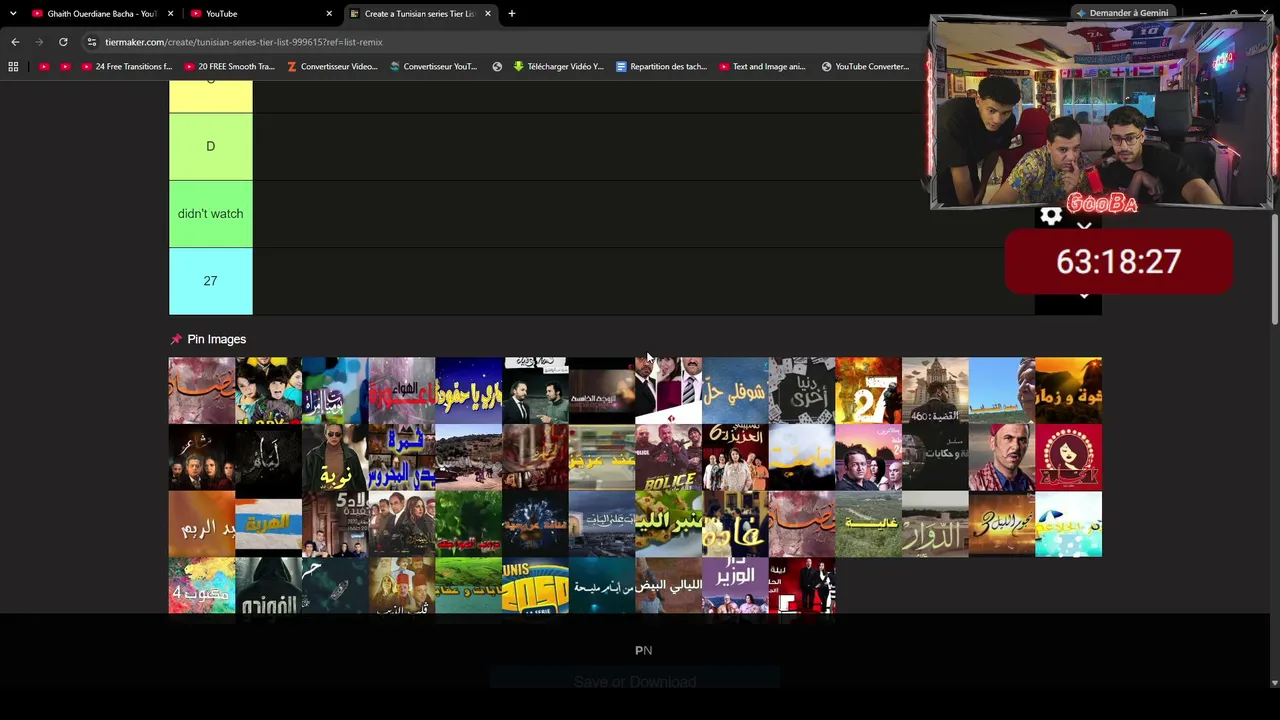Select the شوفلي حل series thumbnail
The image size is (1280, 720).
coord(735,391)
